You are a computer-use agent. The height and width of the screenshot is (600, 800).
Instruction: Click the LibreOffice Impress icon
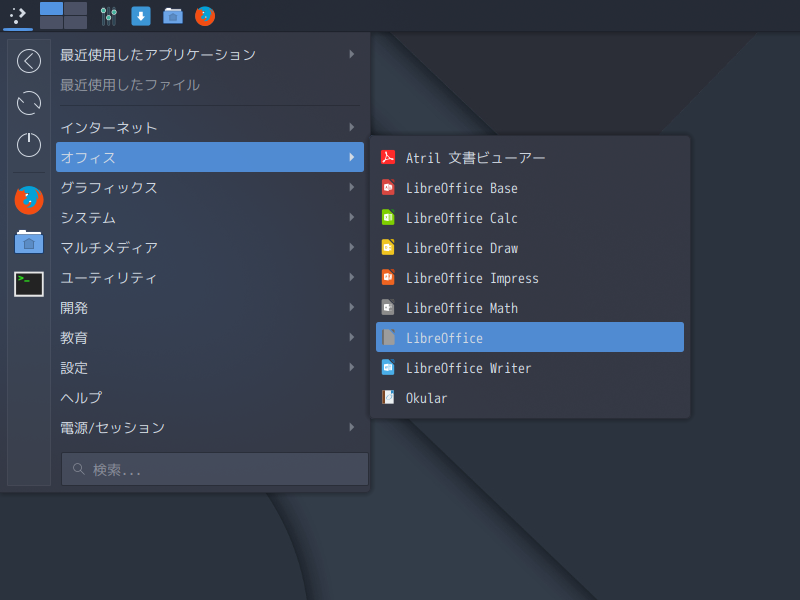tap(388, 278)
